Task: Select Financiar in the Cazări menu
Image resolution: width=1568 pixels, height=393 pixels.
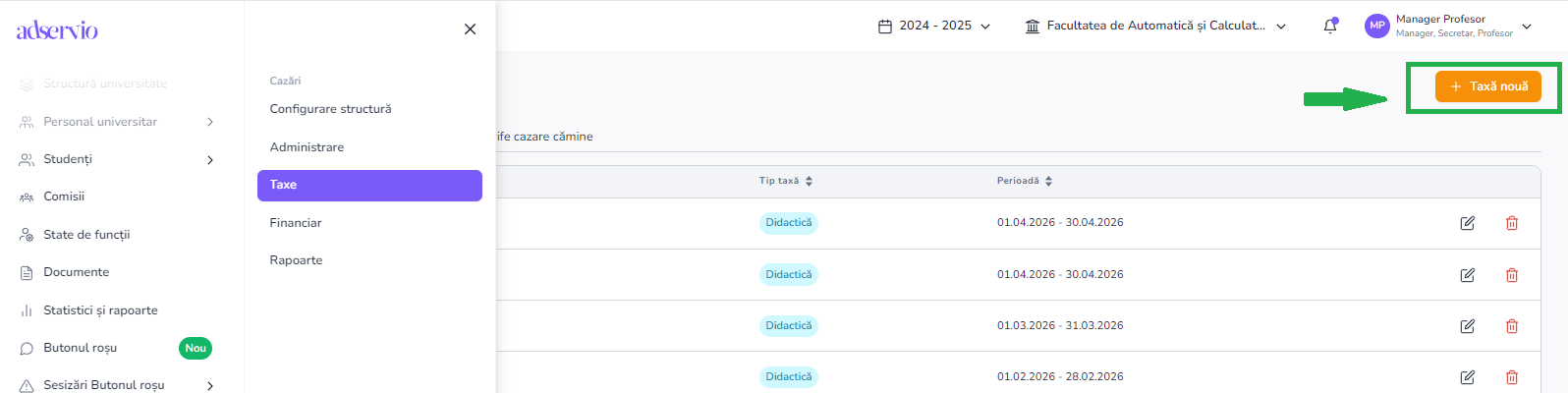Action: click(296, 223)
